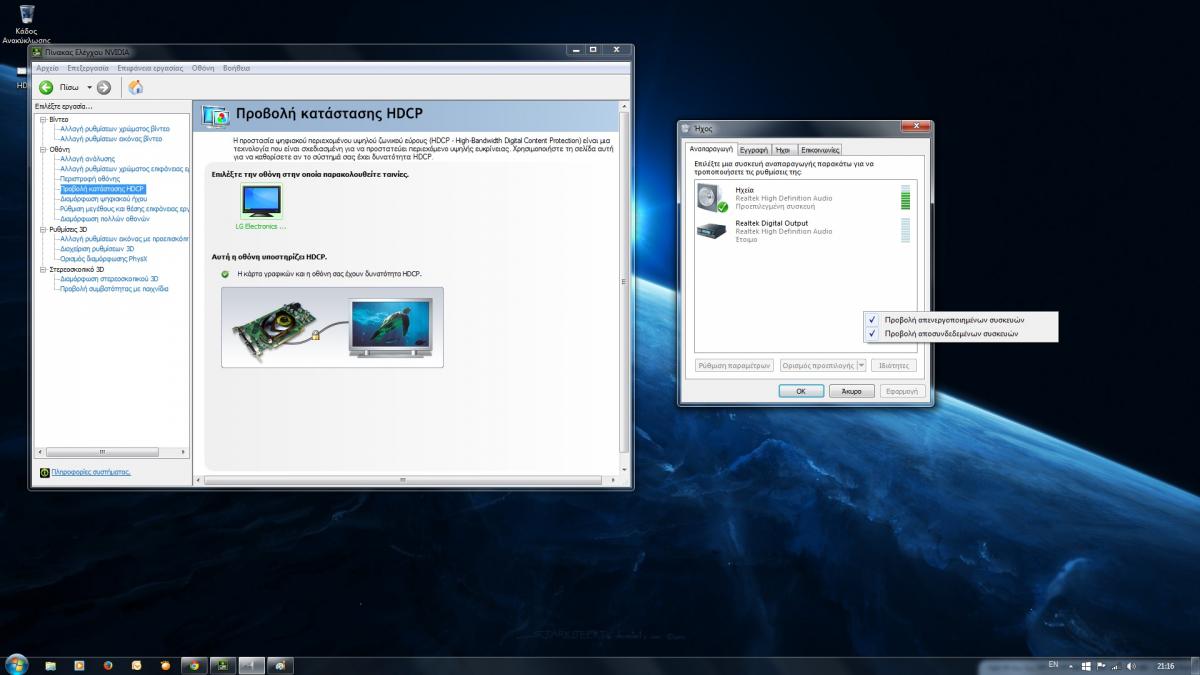Image resolution: width=1200 pixels, height=675 pixels.
Task: Select Προβολή κατάστασης HDCP tree item
Action: click(102, 189)
